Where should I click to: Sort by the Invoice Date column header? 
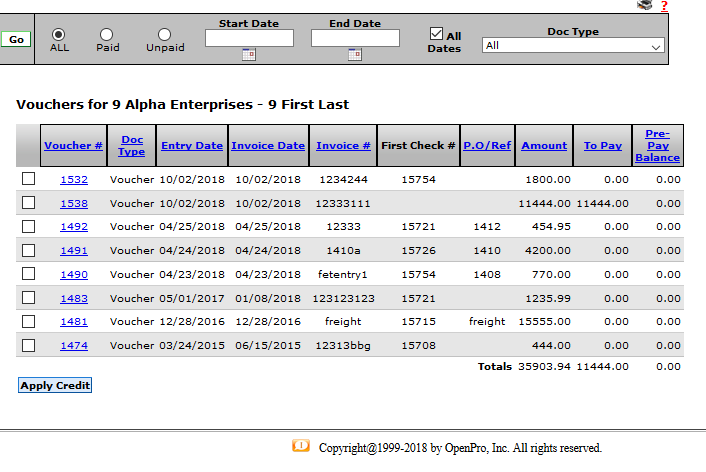[x=268, y=146]
